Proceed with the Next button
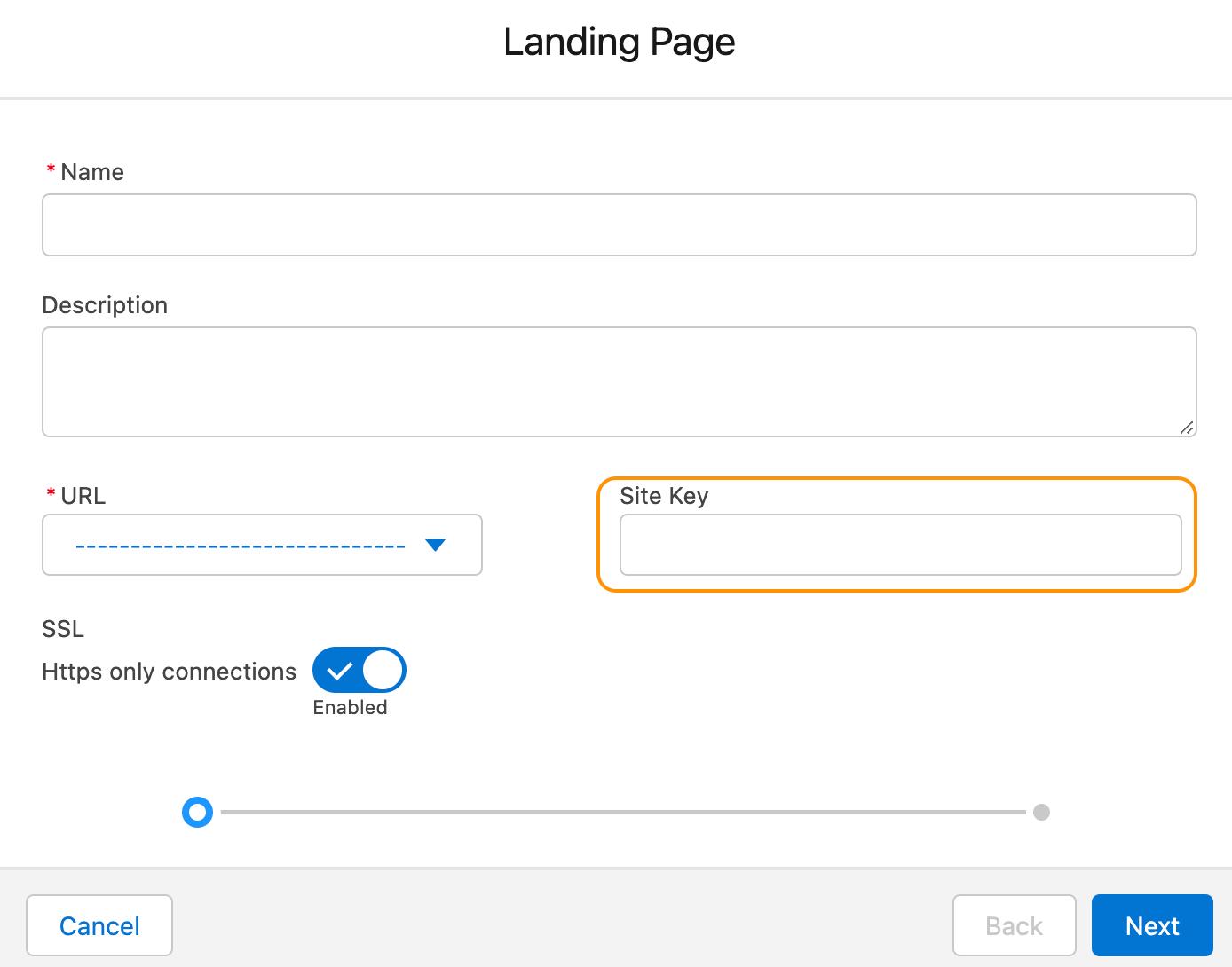The width and height of the screenshot is (1232, 967). (1151, 925)
